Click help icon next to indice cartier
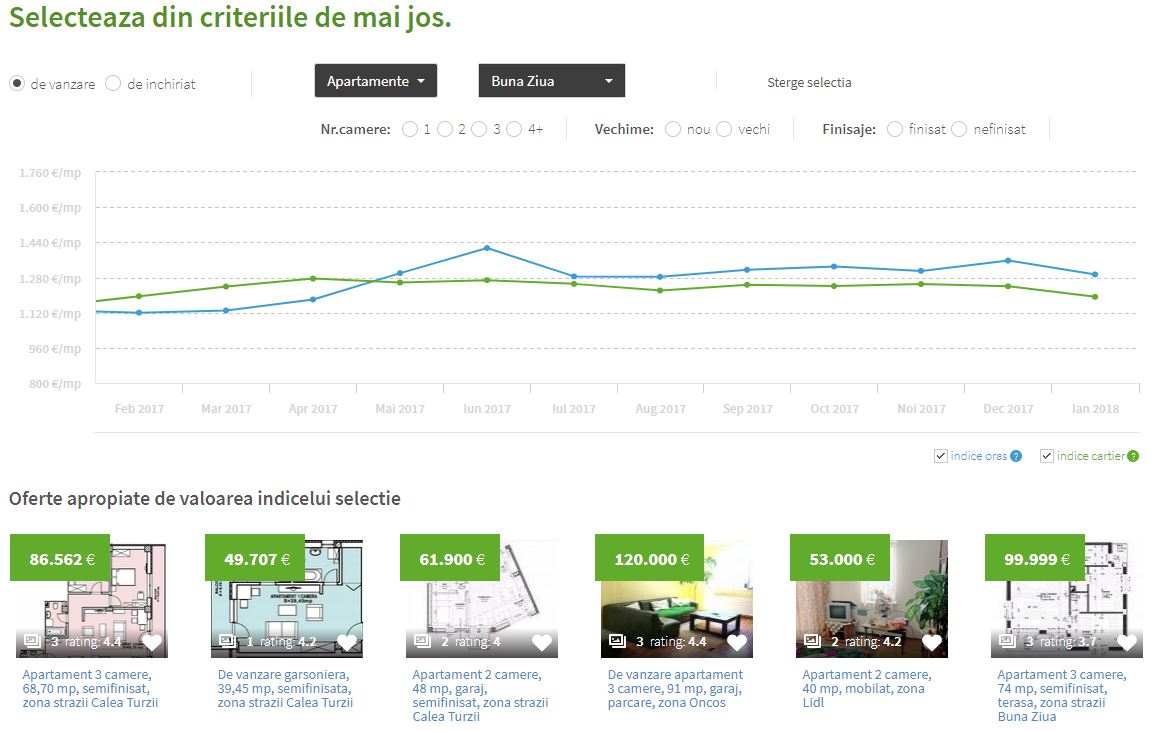Screen dimensions: 1160x731 [x=1133, y=457]
